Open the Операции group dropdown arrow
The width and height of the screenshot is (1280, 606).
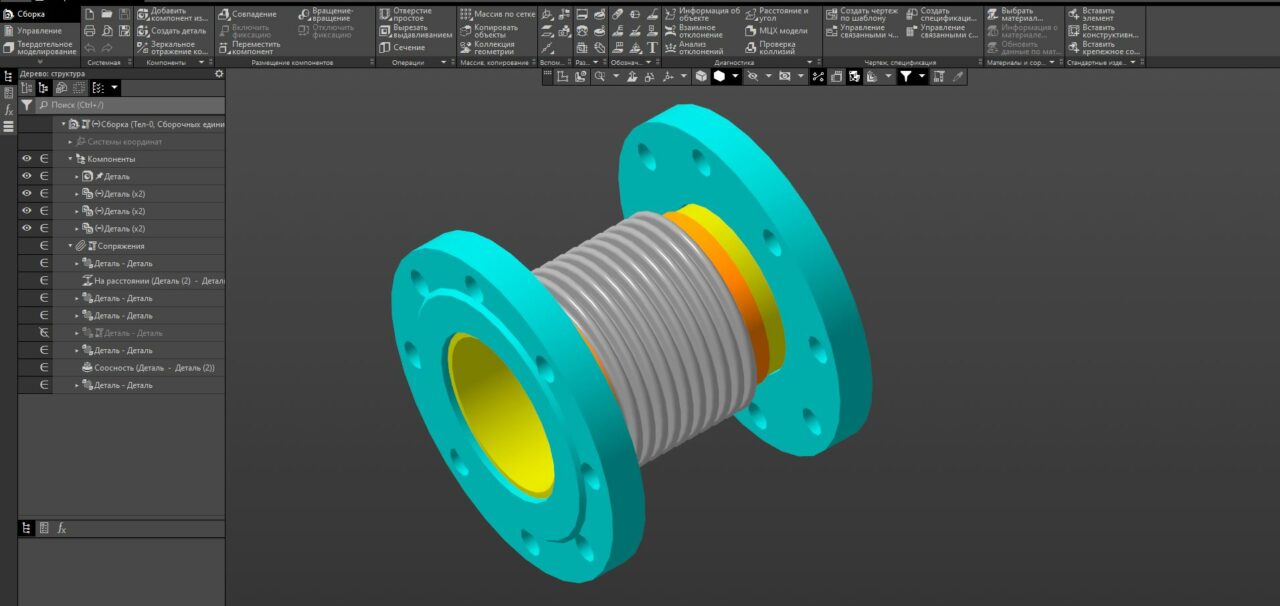[x=446, y=62]
